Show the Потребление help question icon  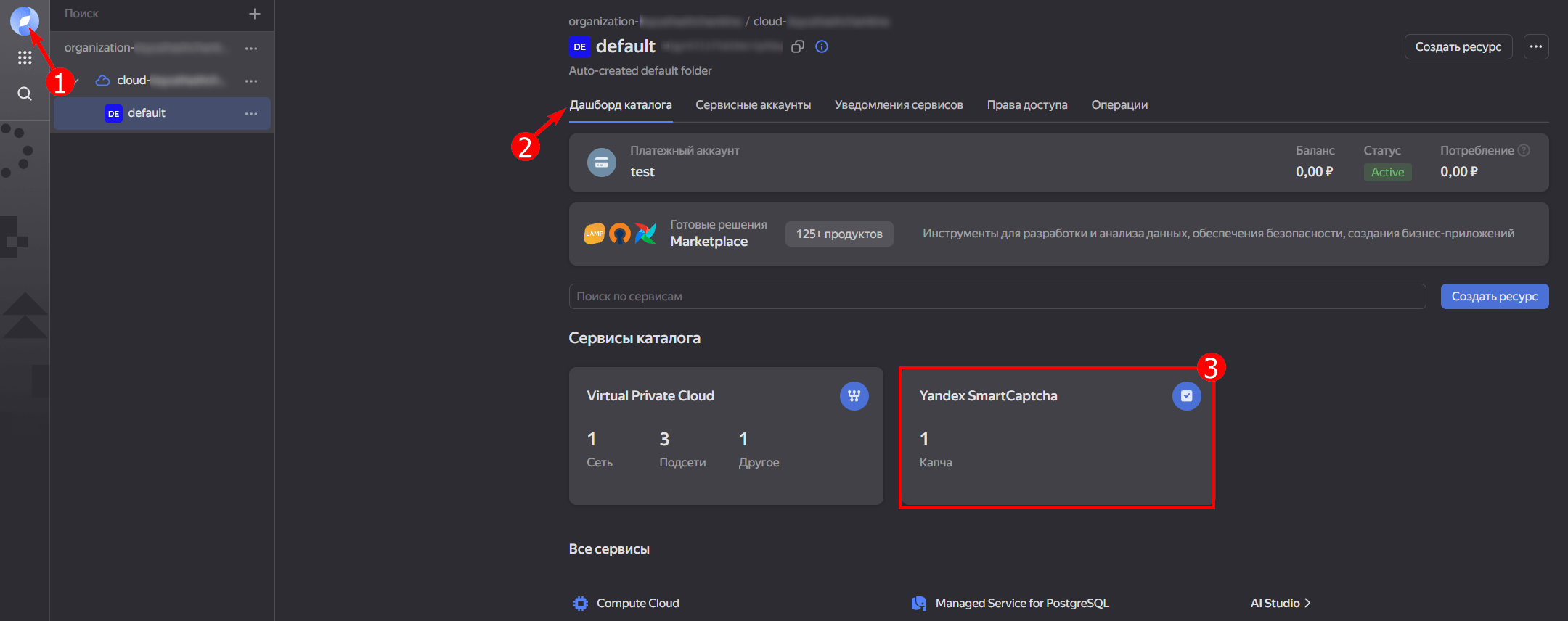pos(1524,150)
